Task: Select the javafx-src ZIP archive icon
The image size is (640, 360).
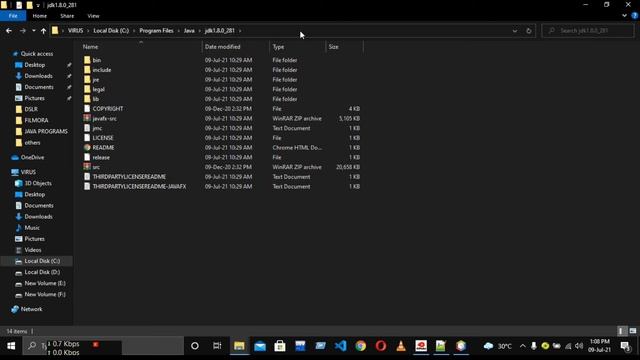Action: [x=87, y=118]
